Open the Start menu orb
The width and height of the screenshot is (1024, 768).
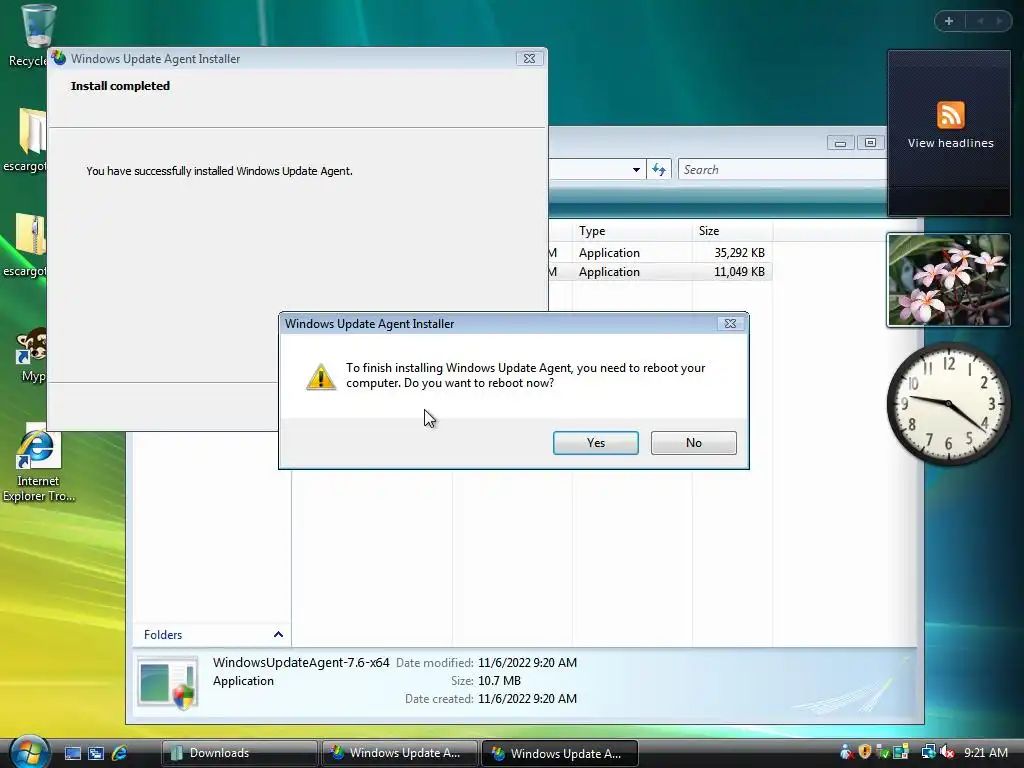29,751
